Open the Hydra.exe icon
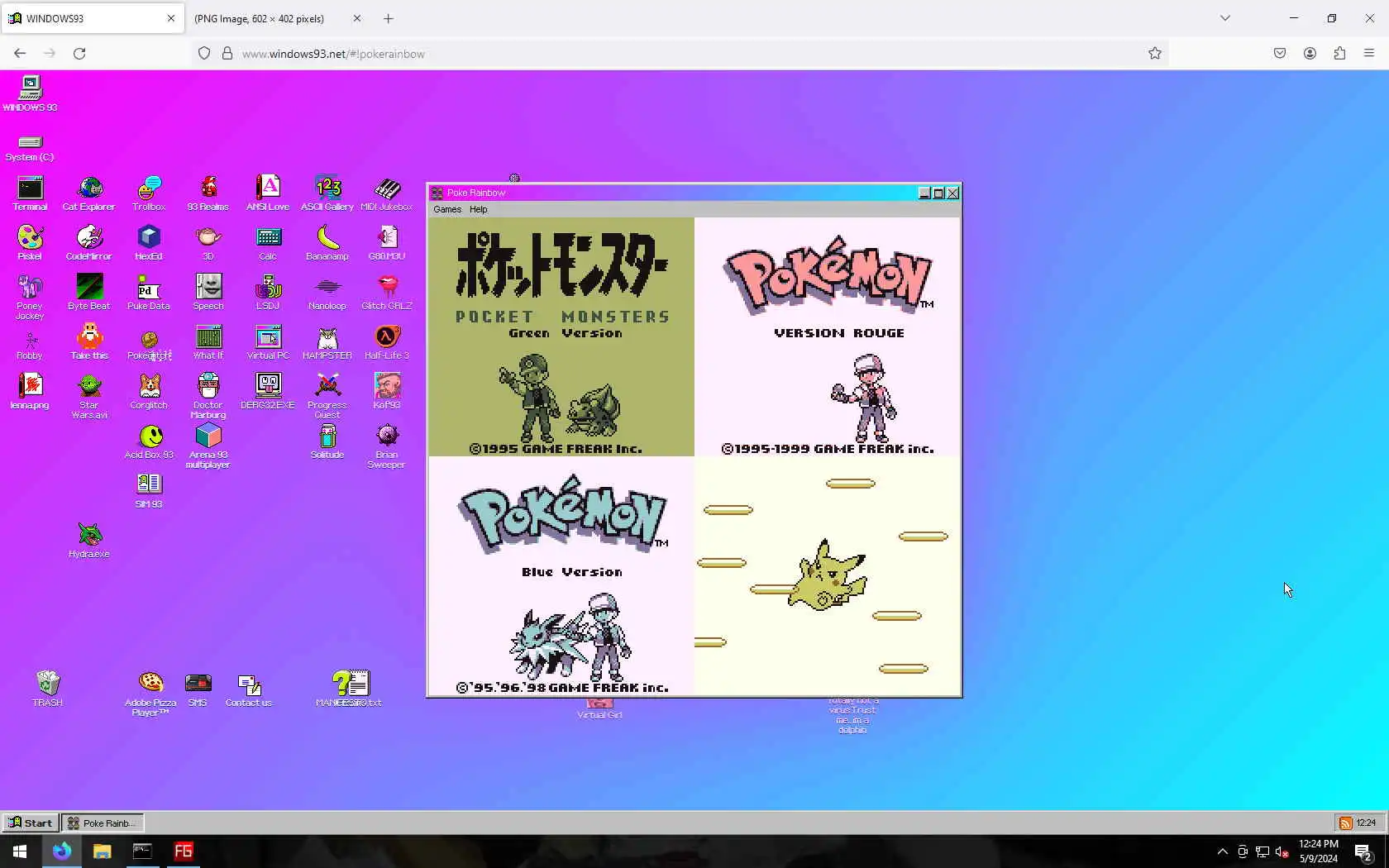The image size is (1389, 868). [x=89, y=541]
